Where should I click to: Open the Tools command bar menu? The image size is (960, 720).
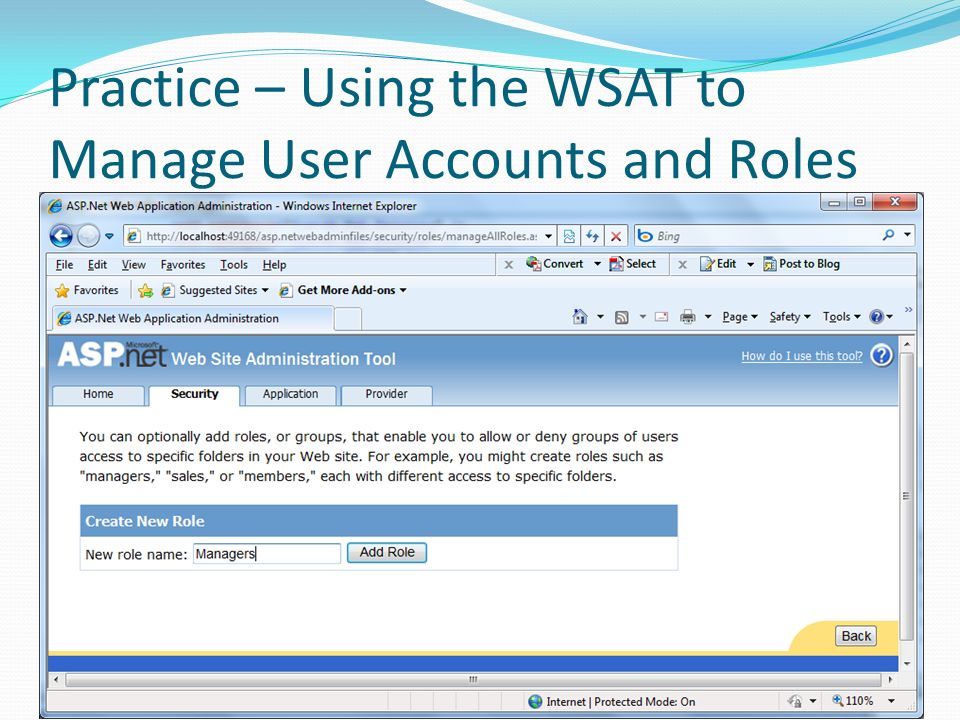pyautogui.click(x=841, y=317)
